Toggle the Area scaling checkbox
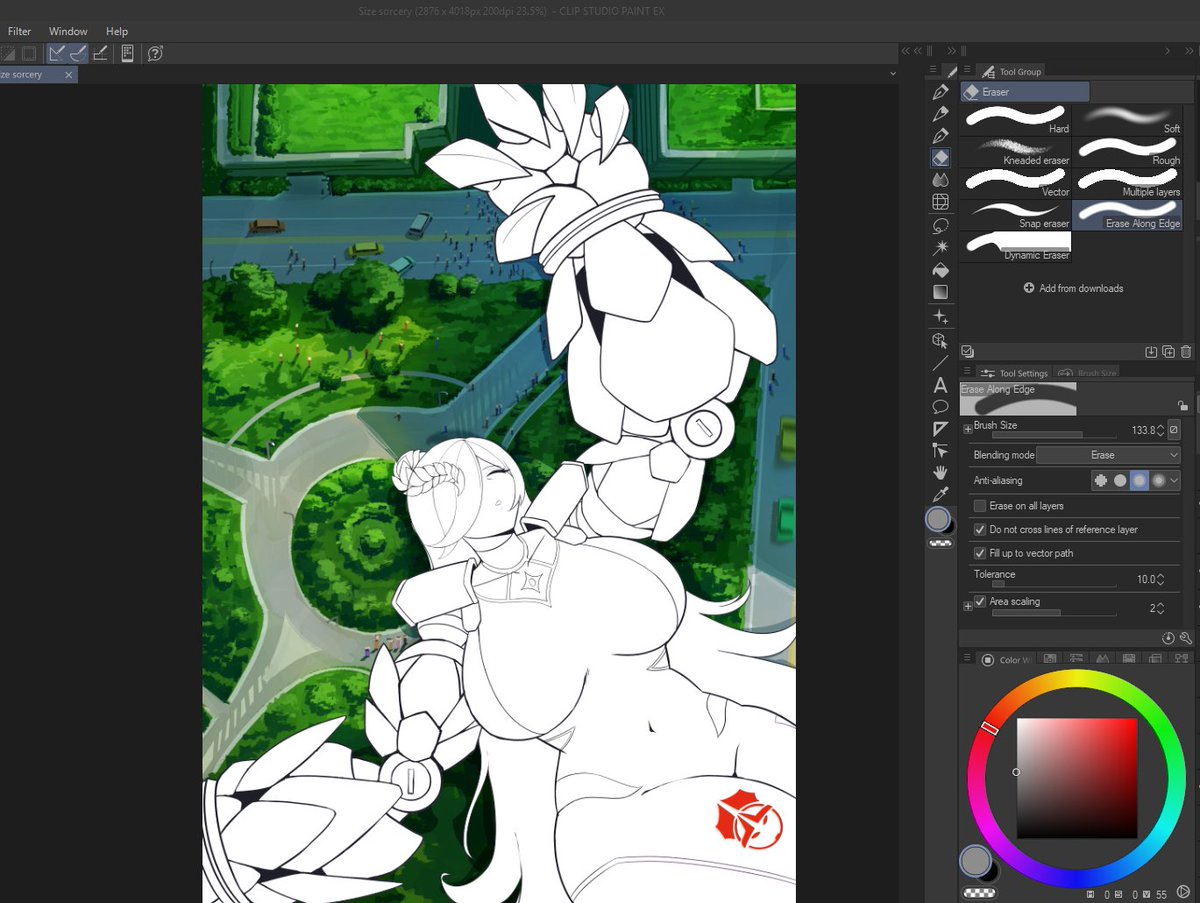The height and width of the screenshot is (903, 1200). [980, 601]
